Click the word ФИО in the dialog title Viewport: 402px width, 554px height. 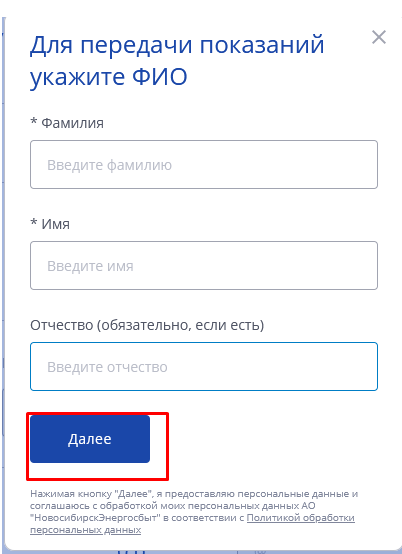pyautogui.click(x=159, y=77)
